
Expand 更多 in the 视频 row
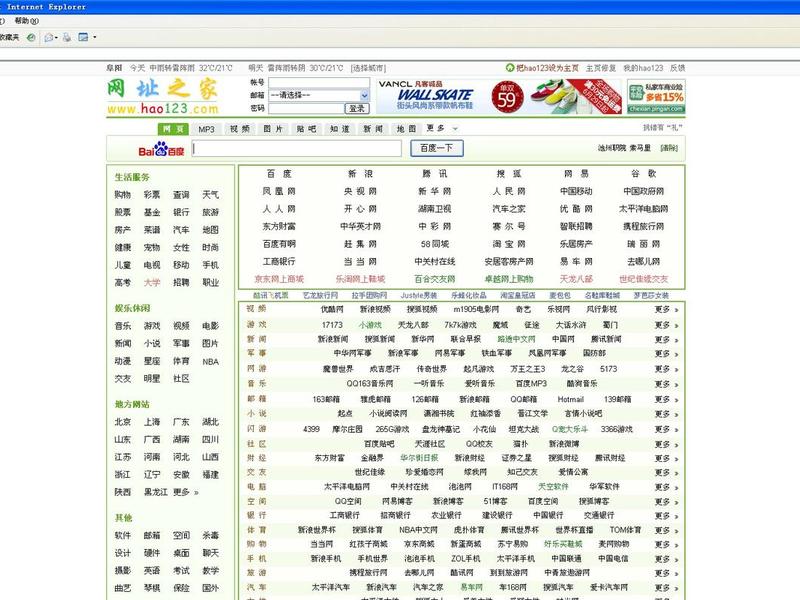[x=666, y=310]
